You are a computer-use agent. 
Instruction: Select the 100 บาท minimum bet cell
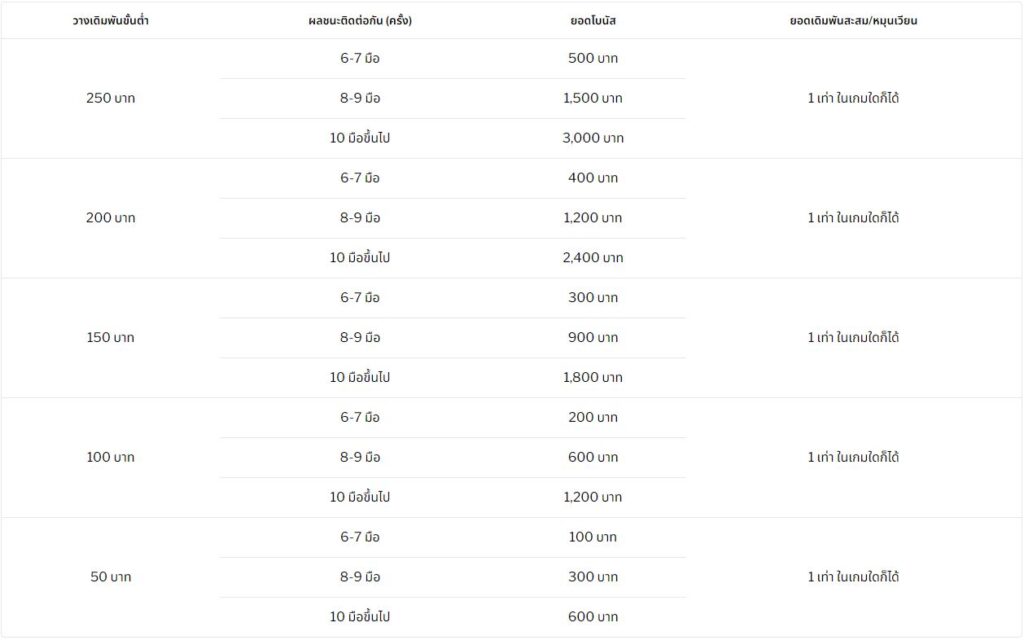coord(110,458)
